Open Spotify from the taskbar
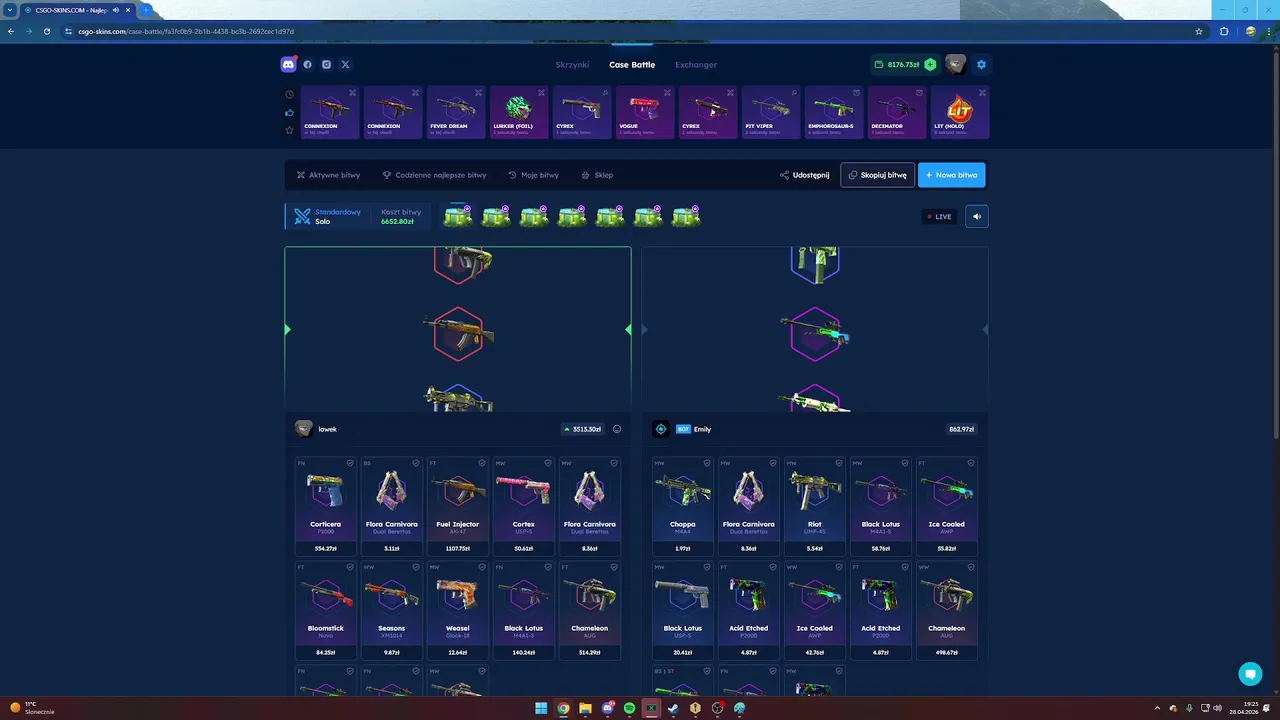The image size is (1280, 720). [629, 708]
